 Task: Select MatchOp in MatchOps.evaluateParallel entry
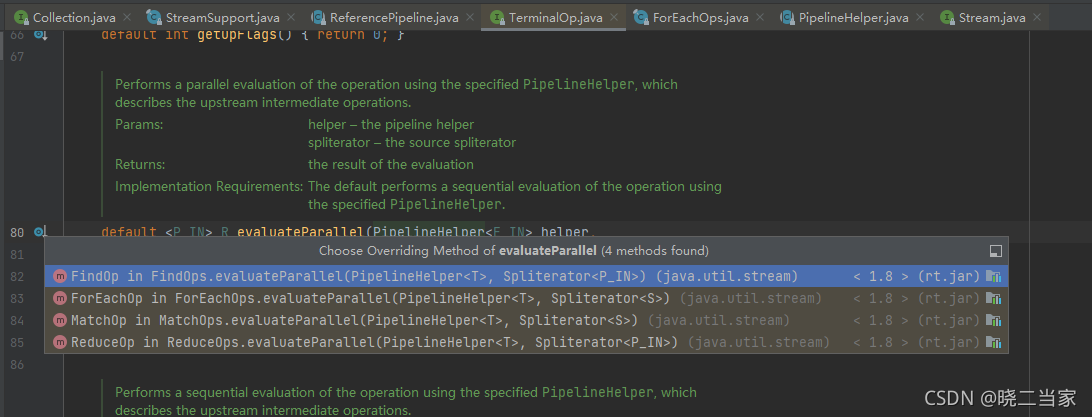click(x=526, y=320)
